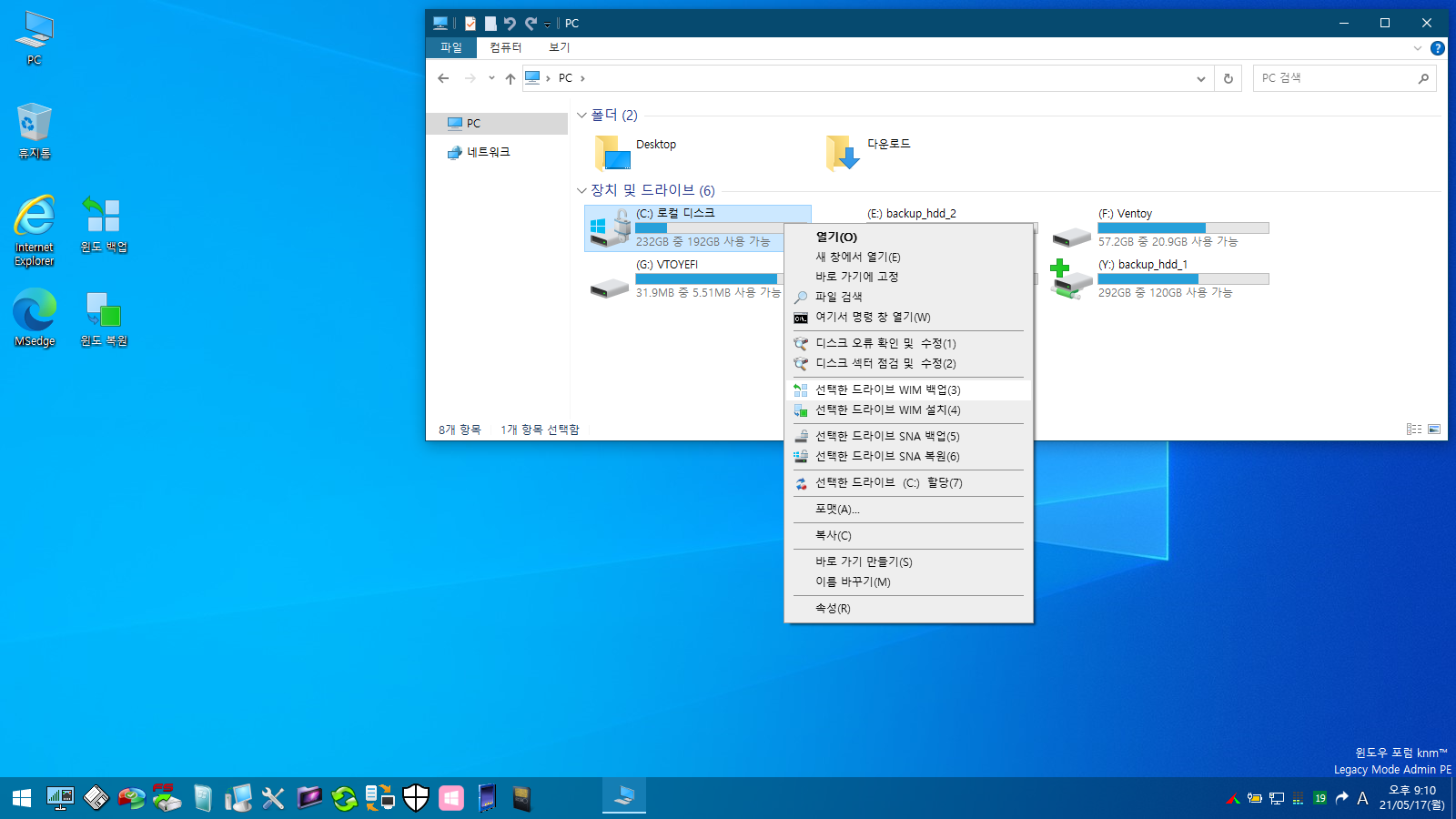Click the (E:) backup_hdd_2 drive label
Screen dimensions: 1456x819
[x=912, y=214]
